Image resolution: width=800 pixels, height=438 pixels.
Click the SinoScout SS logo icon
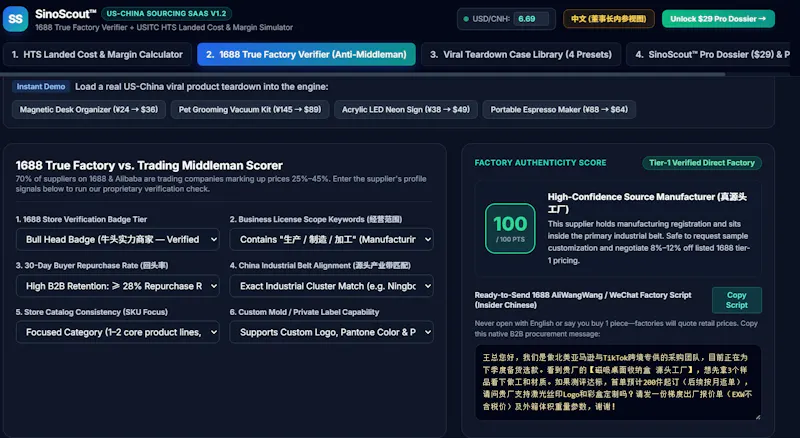coord(15,19)
